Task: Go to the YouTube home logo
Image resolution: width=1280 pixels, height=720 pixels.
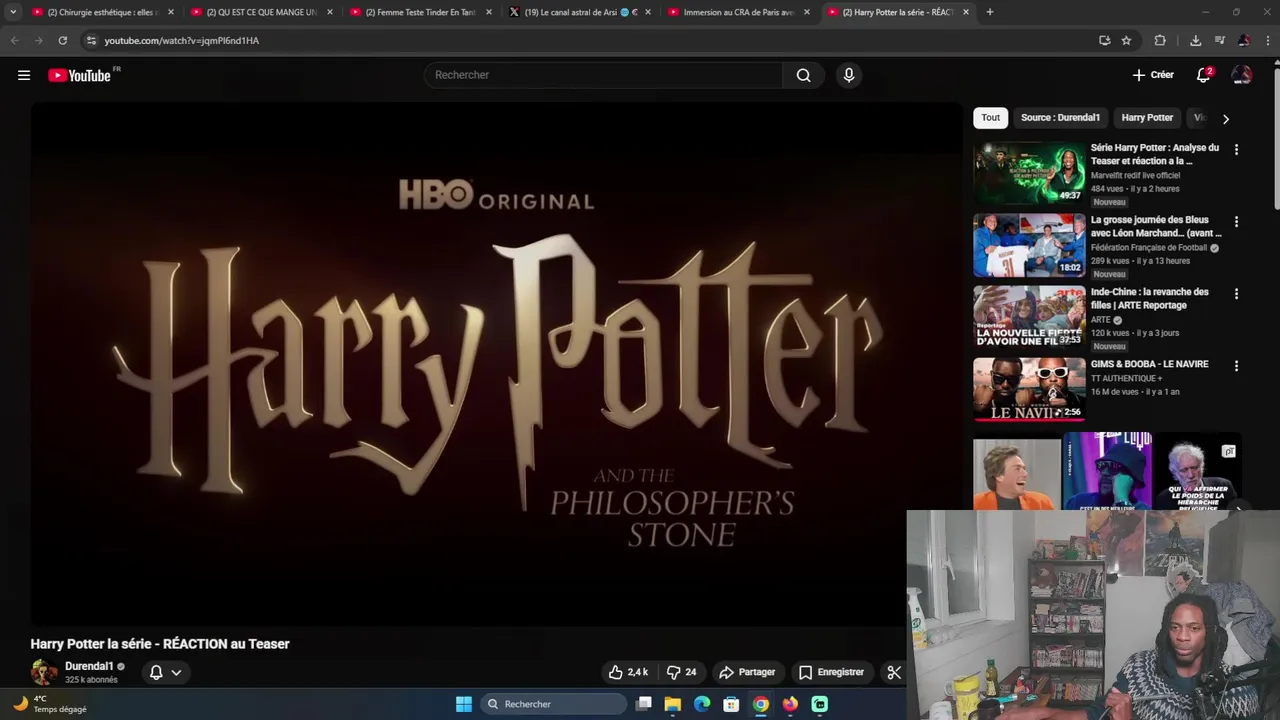Action: pos(79,75)
